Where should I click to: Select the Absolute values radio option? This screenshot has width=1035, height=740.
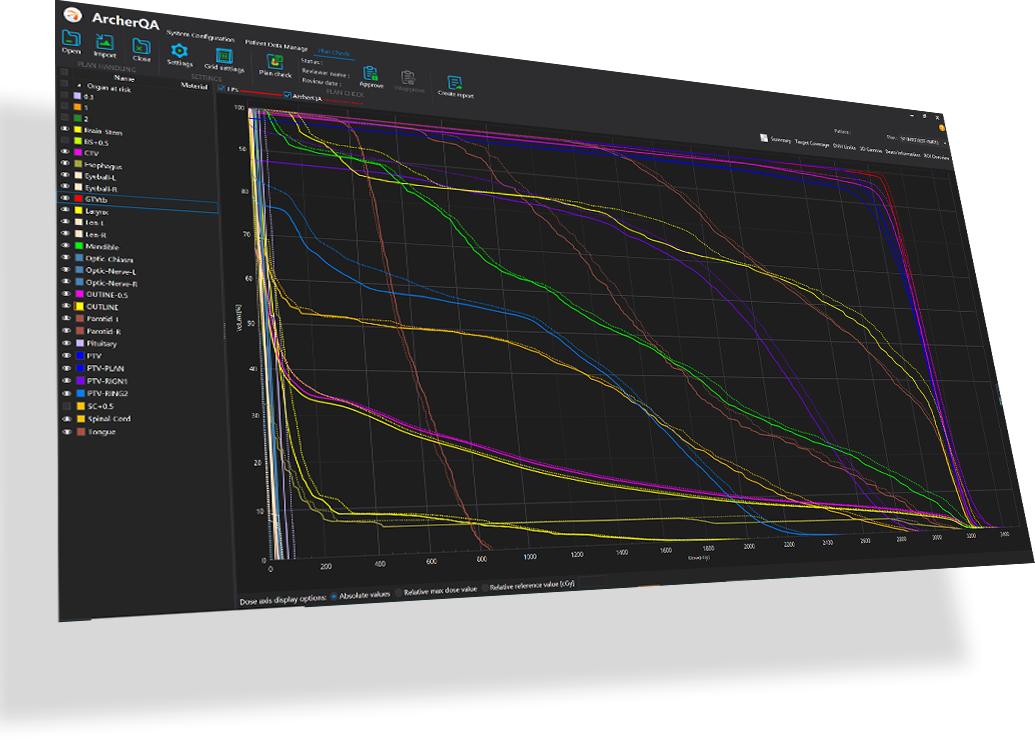pos(334,596)
